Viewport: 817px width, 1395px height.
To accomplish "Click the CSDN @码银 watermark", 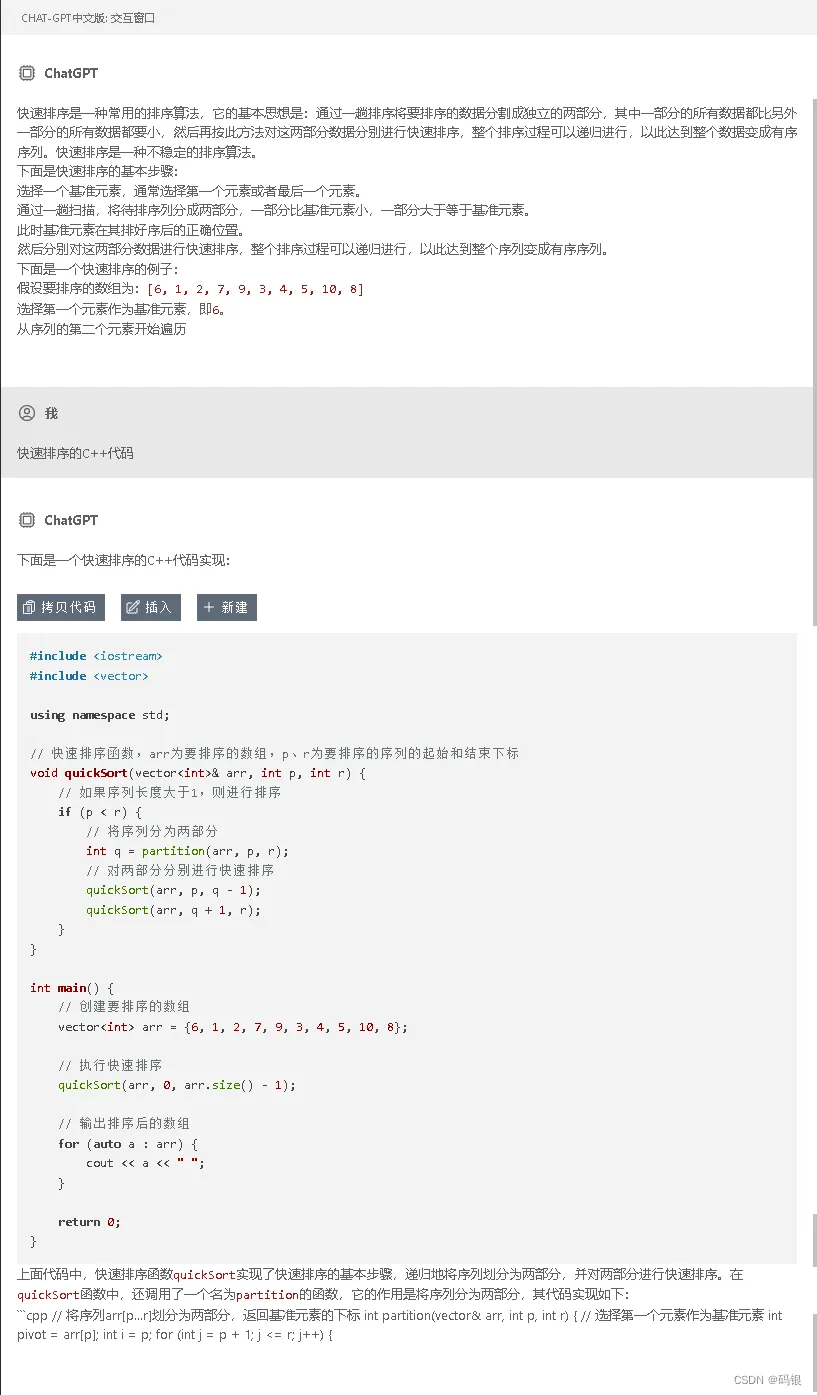I will click(768, 1379).
